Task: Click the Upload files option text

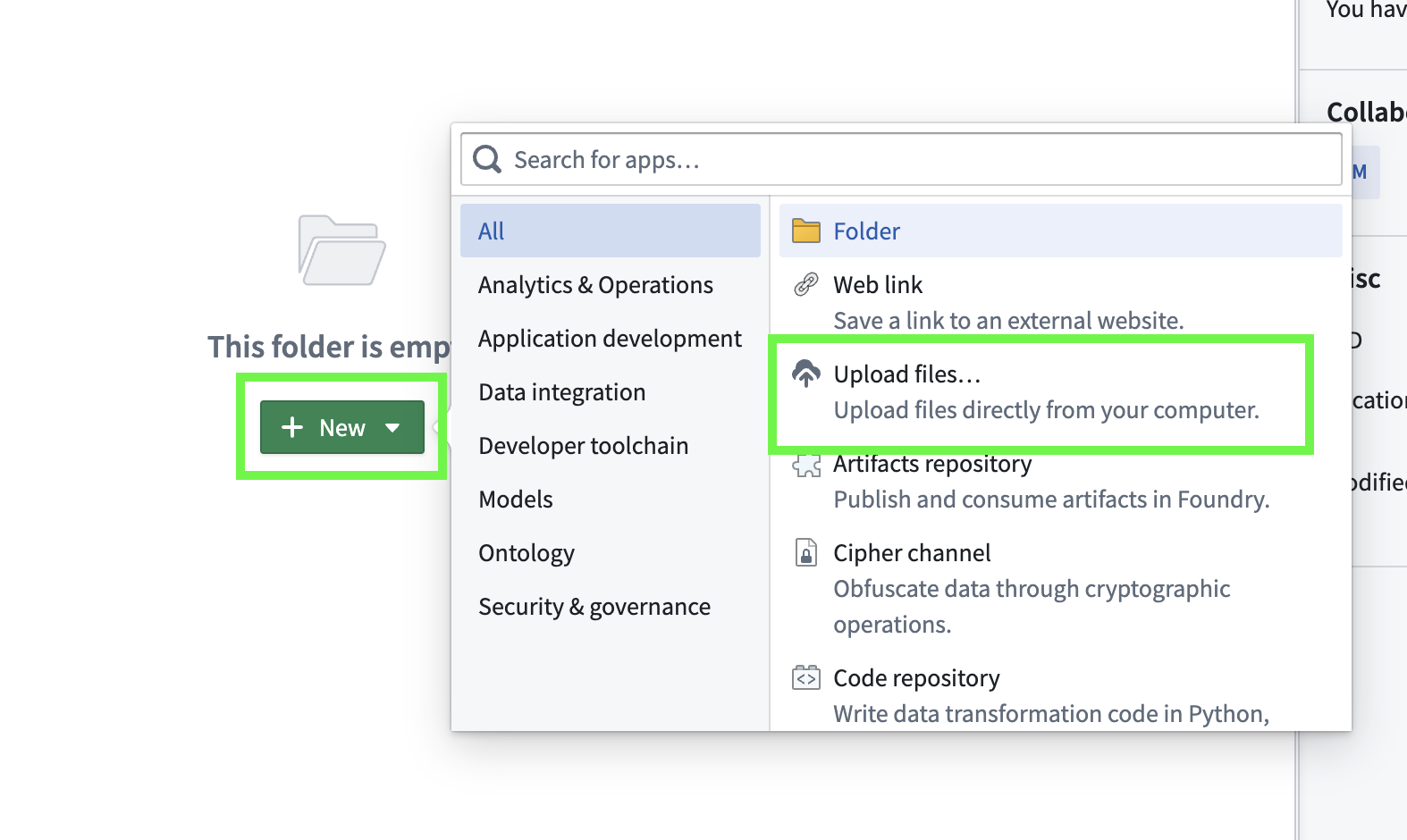Action: (x=907, y=374)
